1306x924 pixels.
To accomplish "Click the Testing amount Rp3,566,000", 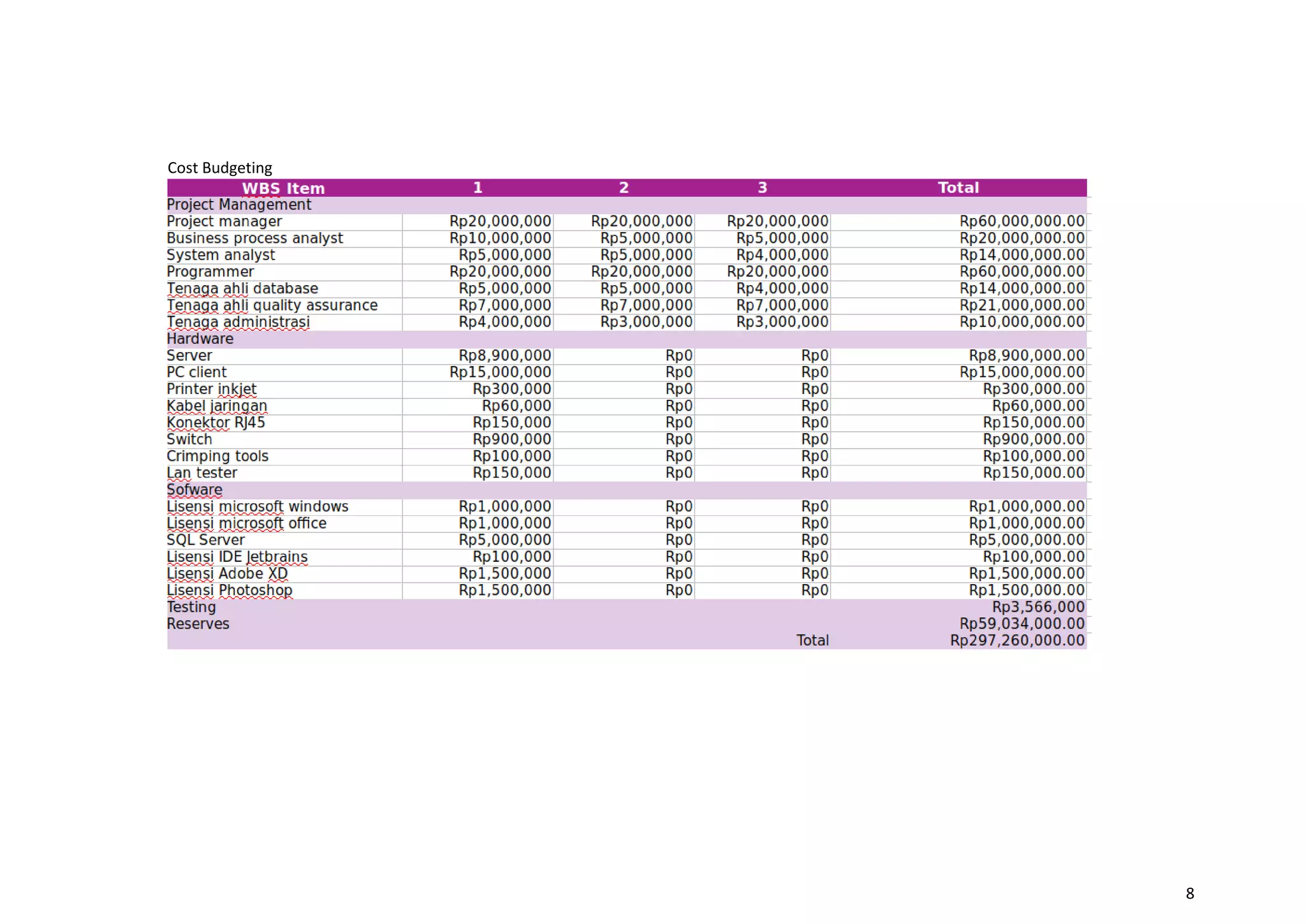I will [1038, 607].
